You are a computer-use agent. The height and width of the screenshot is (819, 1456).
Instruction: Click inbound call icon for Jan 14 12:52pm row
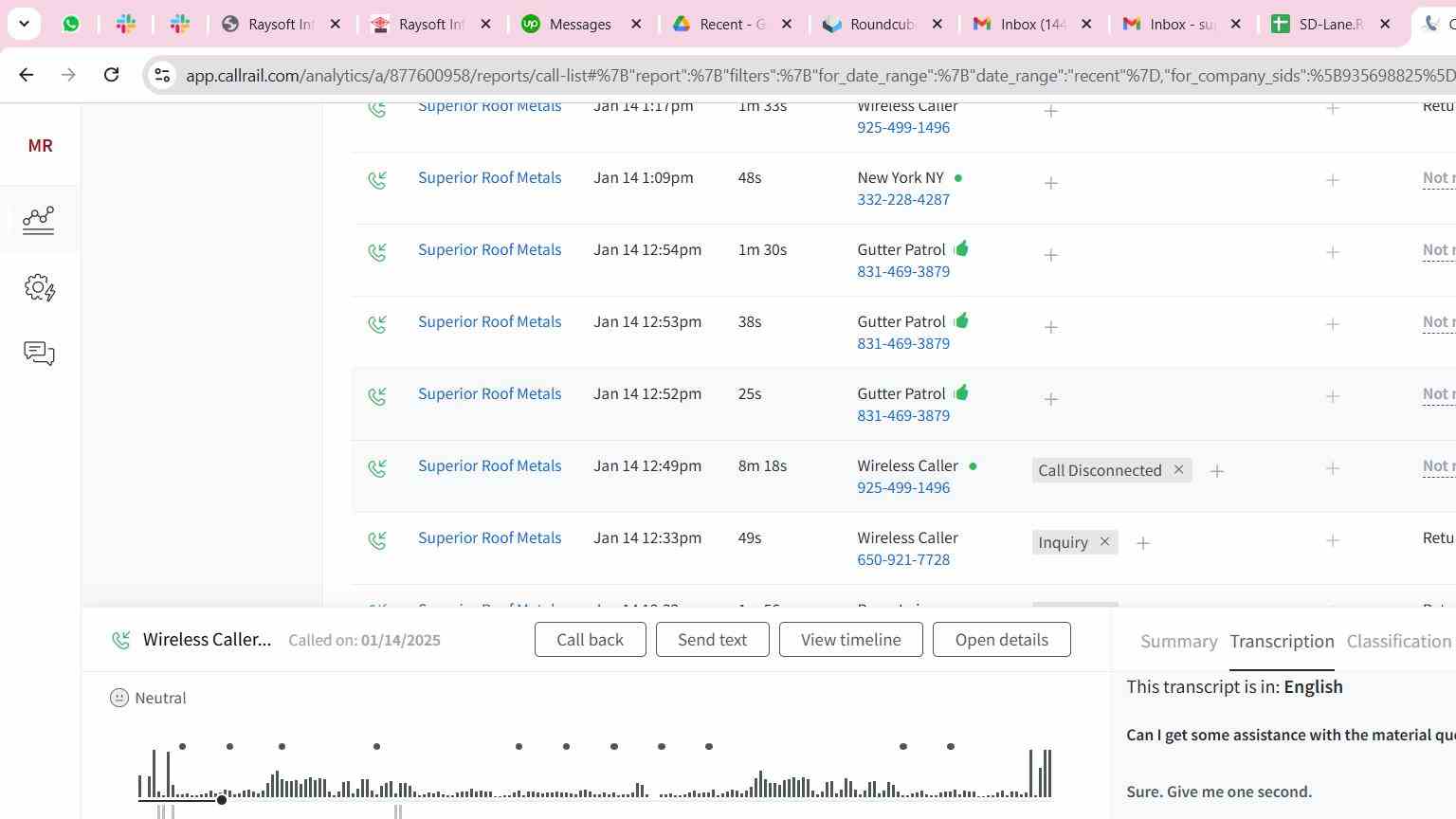pos(377,396)
